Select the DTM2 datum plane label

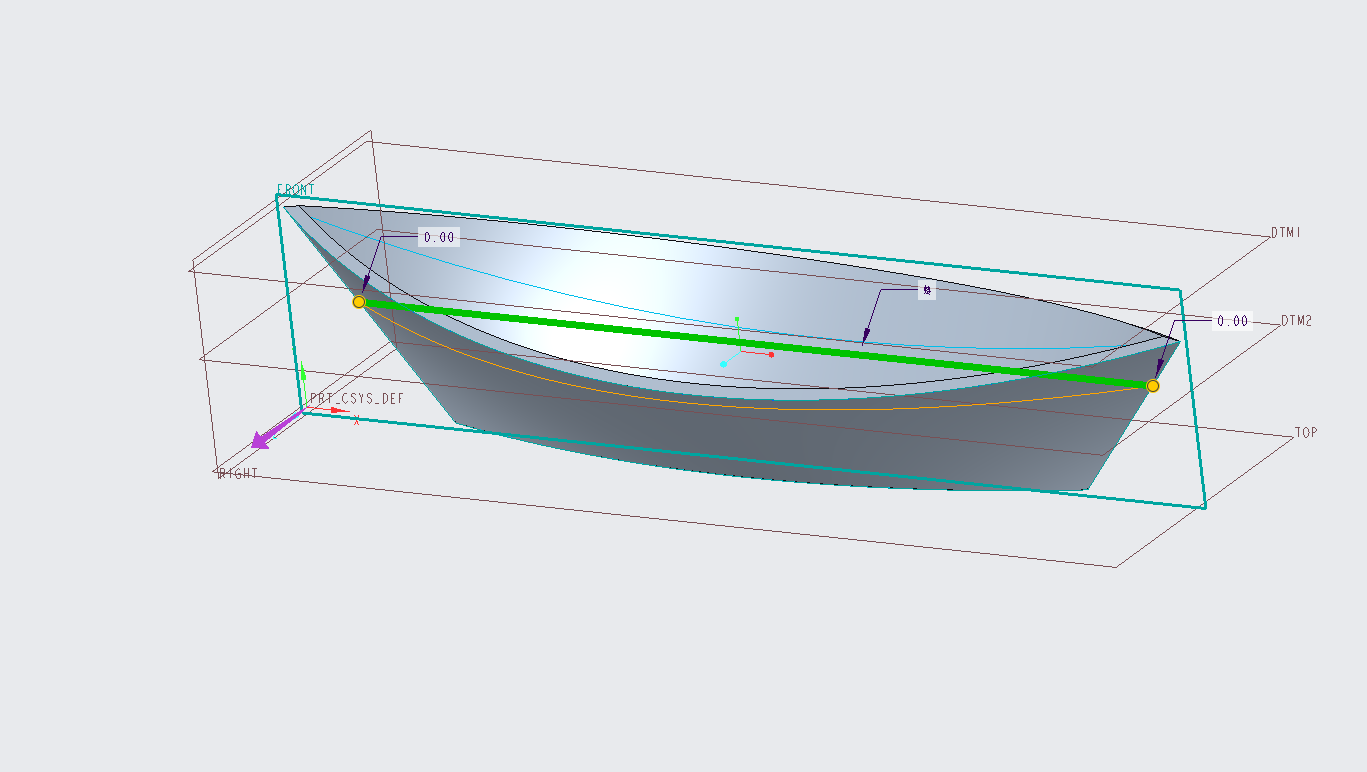[x=1297, y=321]
